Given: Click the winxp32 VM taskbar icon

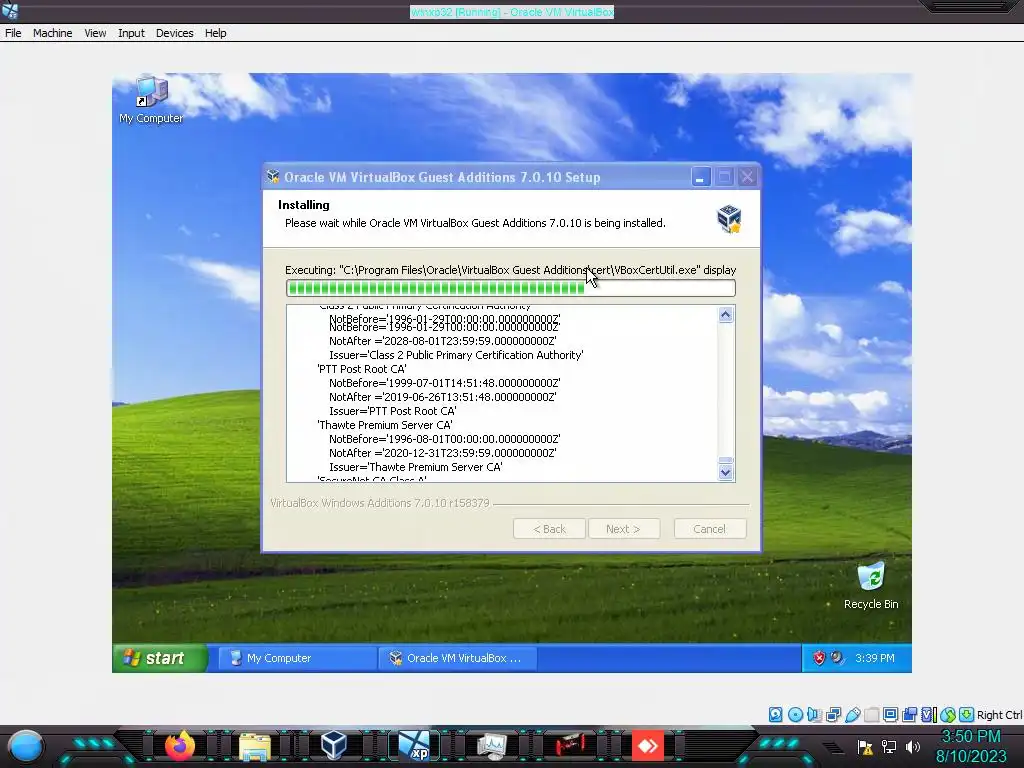Looking at the screenshot, I should (414, 745).
